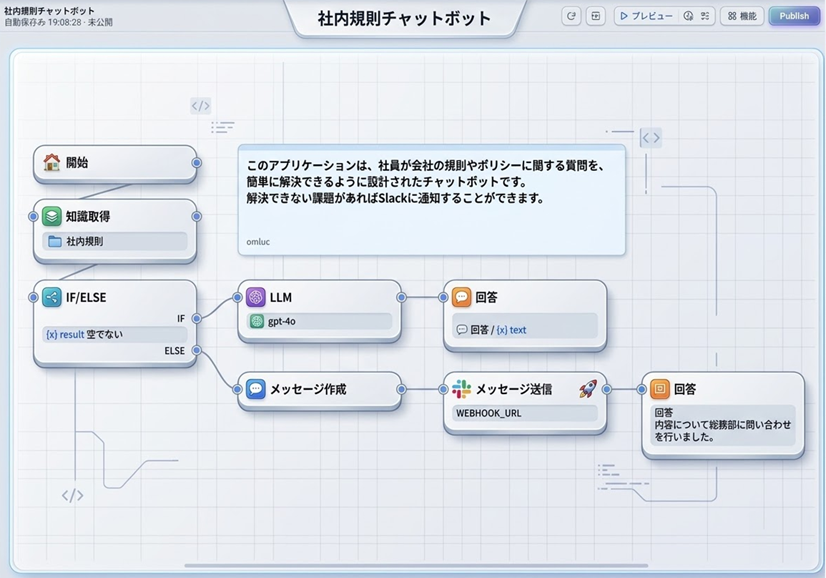Open run history clock icon
This screenshot has width=826, height=578.
(x=688, y=16)
